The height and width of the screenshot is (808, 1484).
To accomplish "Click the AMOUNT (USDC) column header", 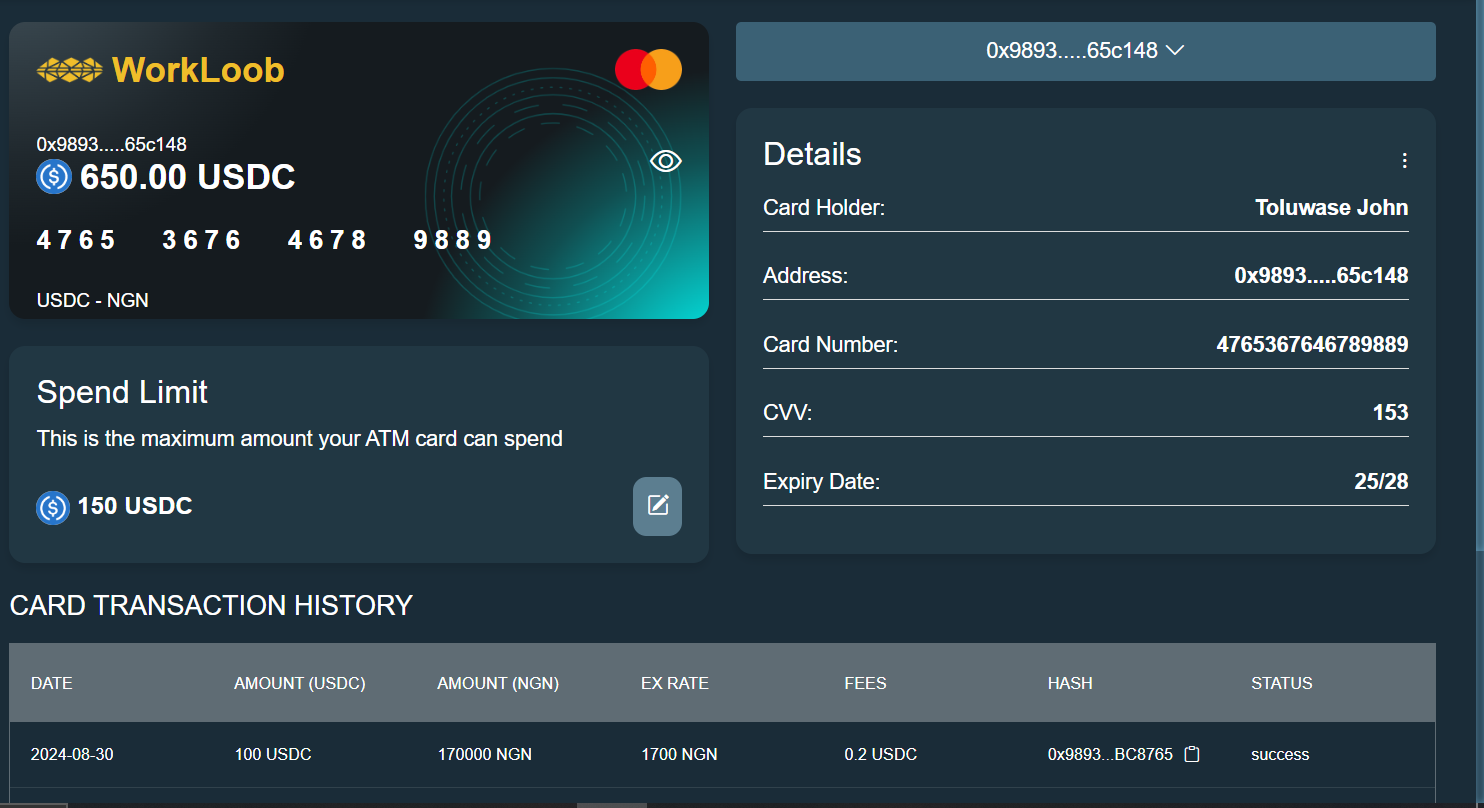I will point(300,684).
